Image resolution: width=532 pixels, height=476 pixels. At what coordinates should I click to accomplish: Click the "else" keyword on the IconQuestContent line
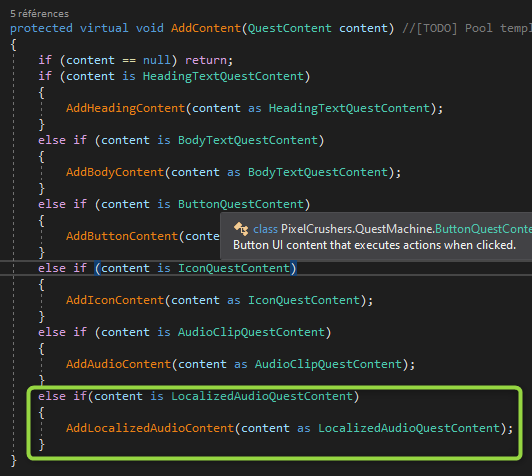pyautogui.click(x=52, y=268)
